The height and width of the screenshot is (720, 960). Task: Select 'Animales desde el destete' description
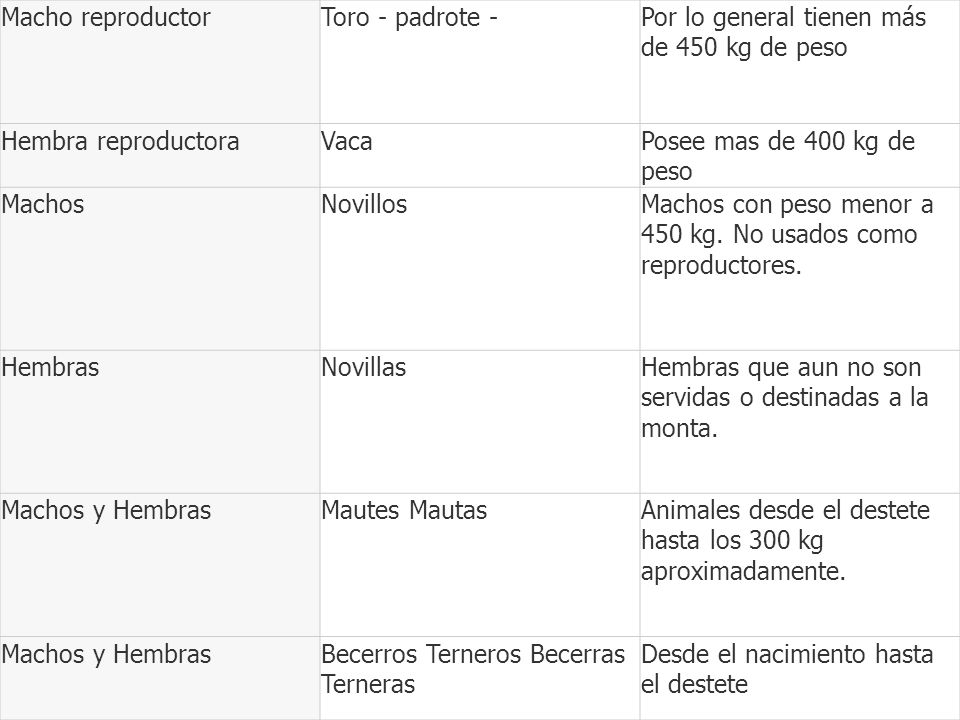(x=786, y=541)
